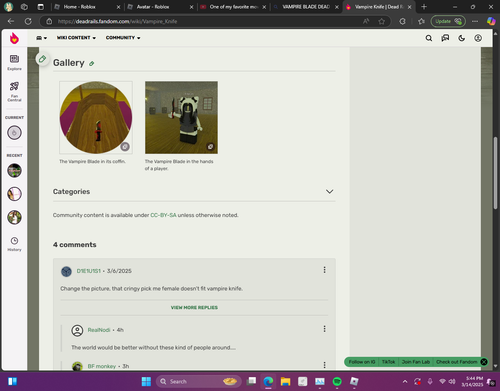
Task: Open the WIKI CONTENT dropdown menu
Action: 76,38
